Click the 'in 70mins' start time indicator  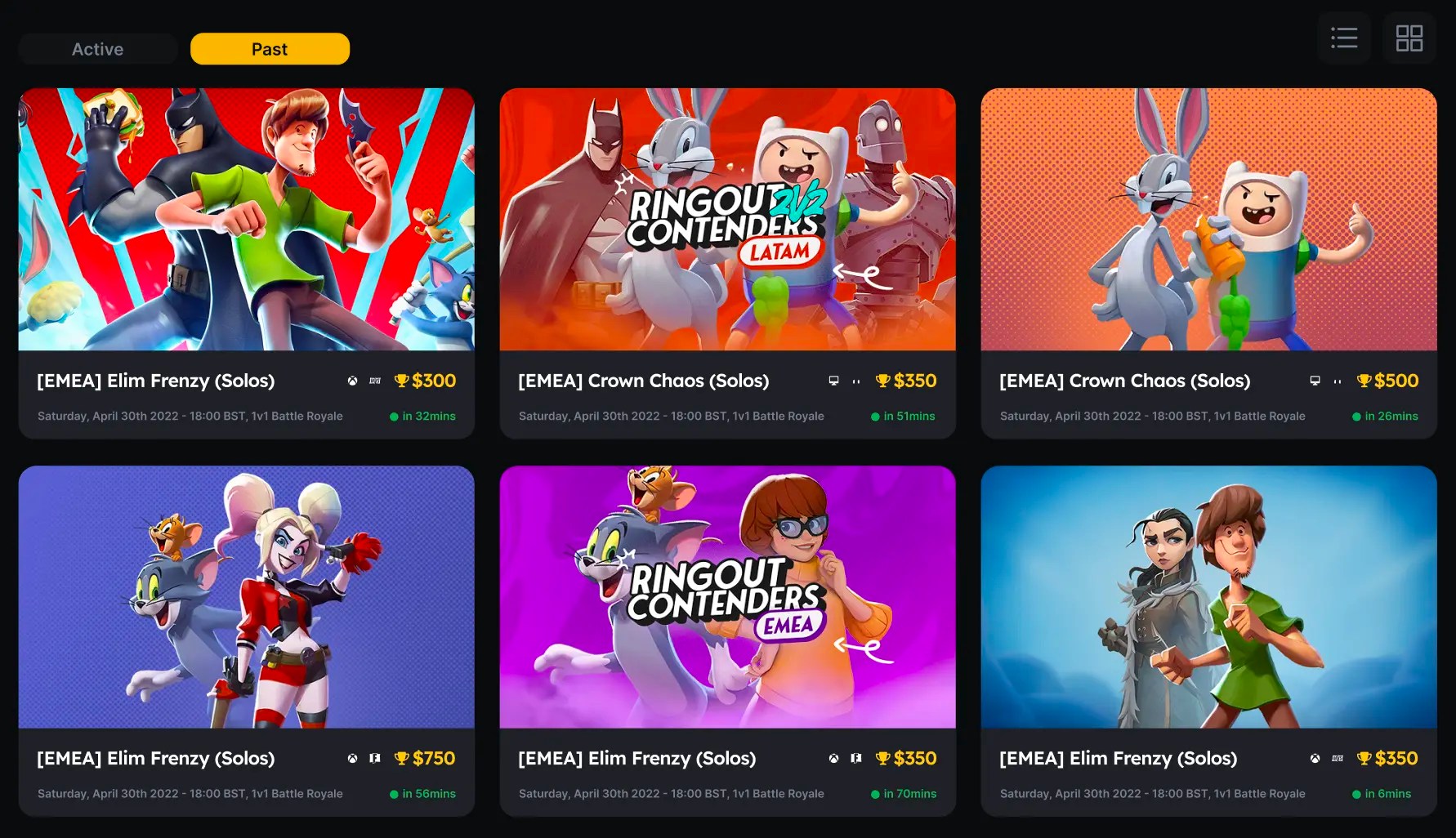click(x=904, y=794)
